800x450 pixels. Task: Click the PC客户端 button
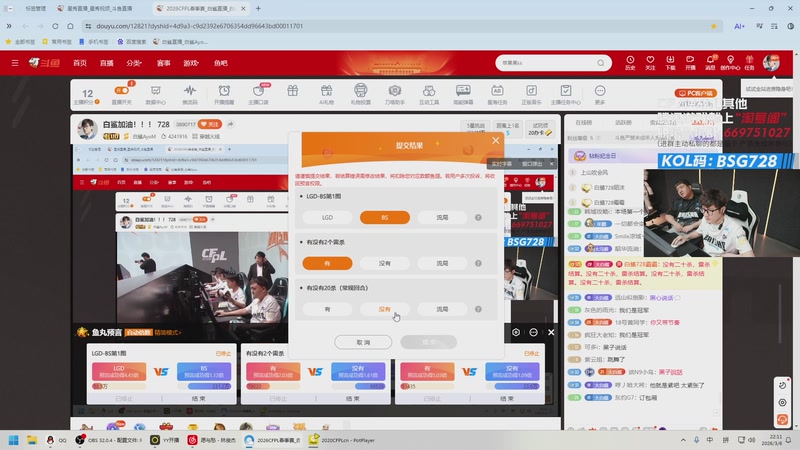[x=695, y=93]
